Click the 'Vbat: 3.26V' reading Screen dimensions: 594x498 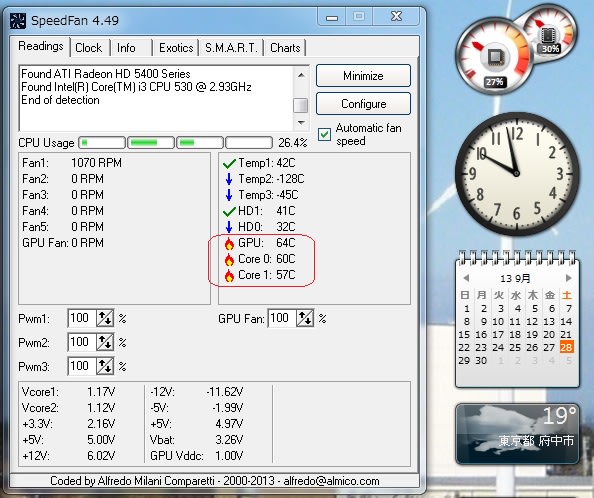click(x=197, y=440)
